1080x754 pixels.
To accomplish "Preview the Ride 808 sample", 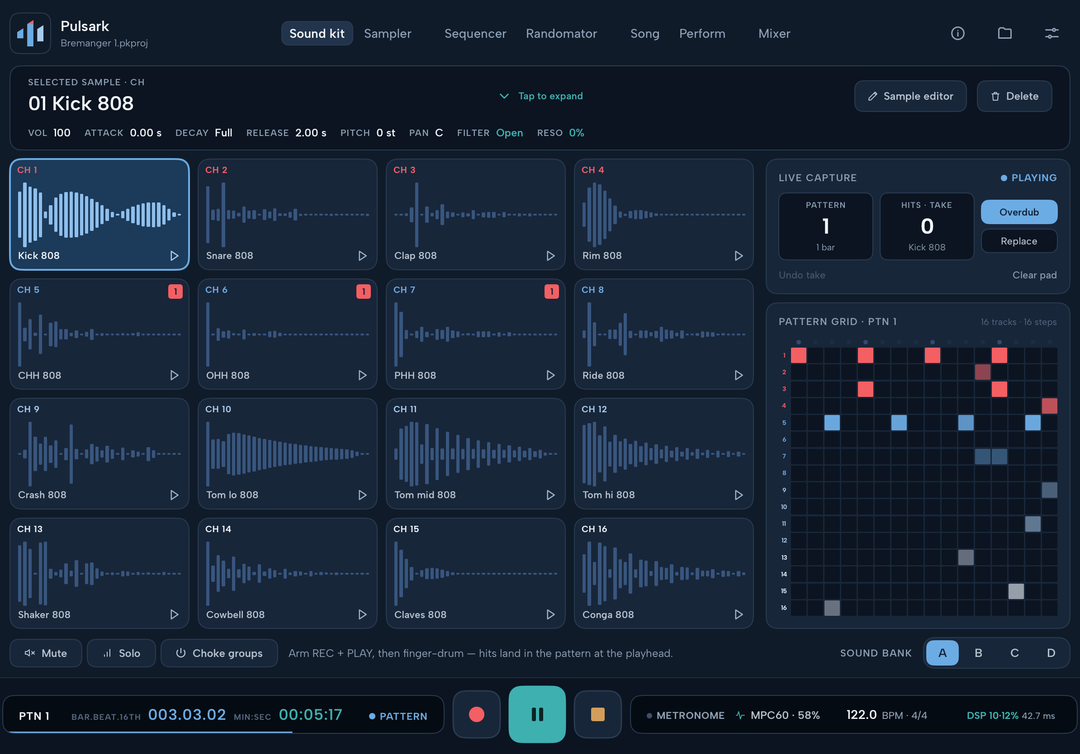I will pyautogui.click(x=738, y=375).
